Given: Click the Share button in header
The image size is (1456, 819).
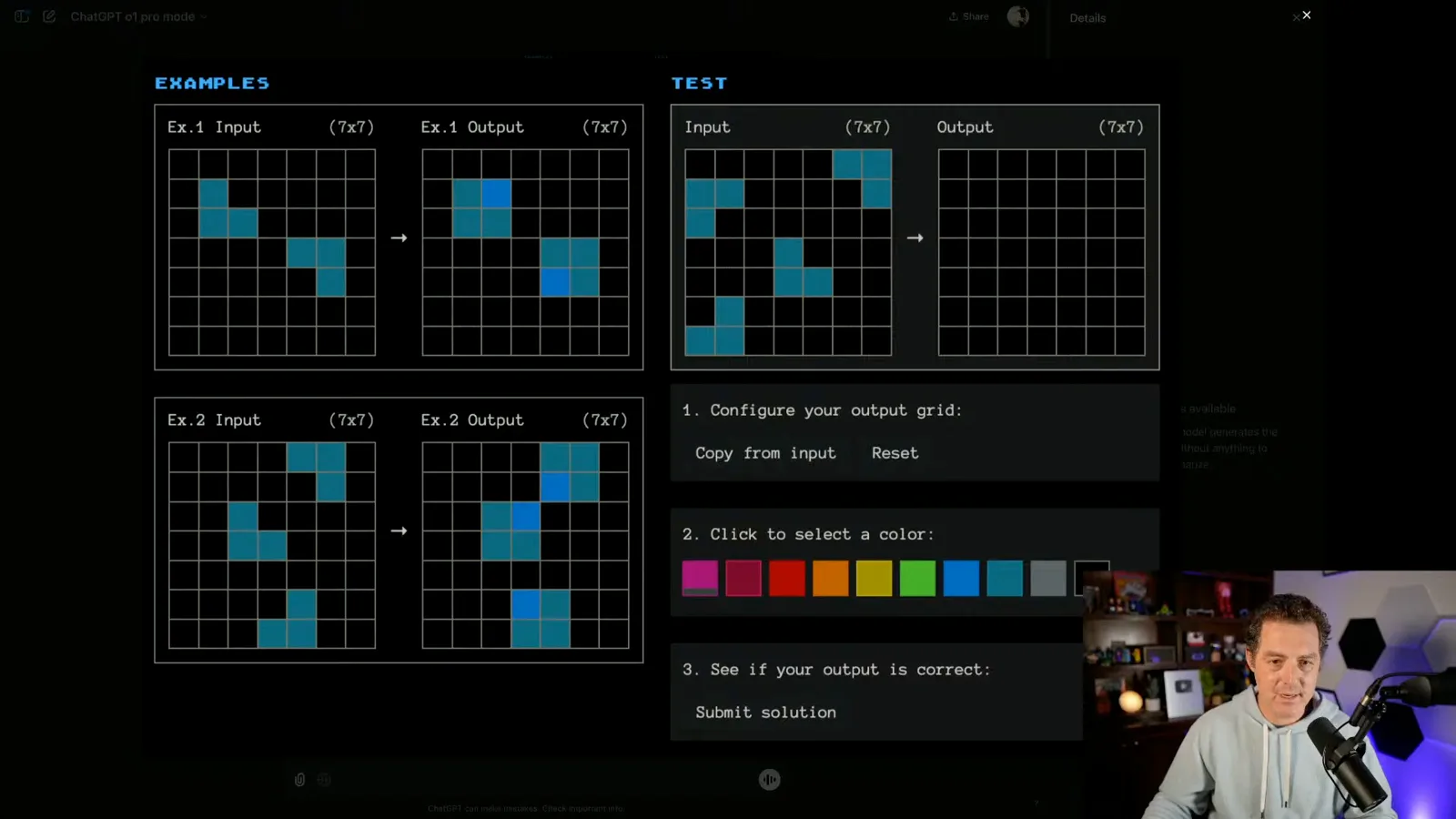Looking at the screenshot, I should pyautogui.click(x=969, y=16).
